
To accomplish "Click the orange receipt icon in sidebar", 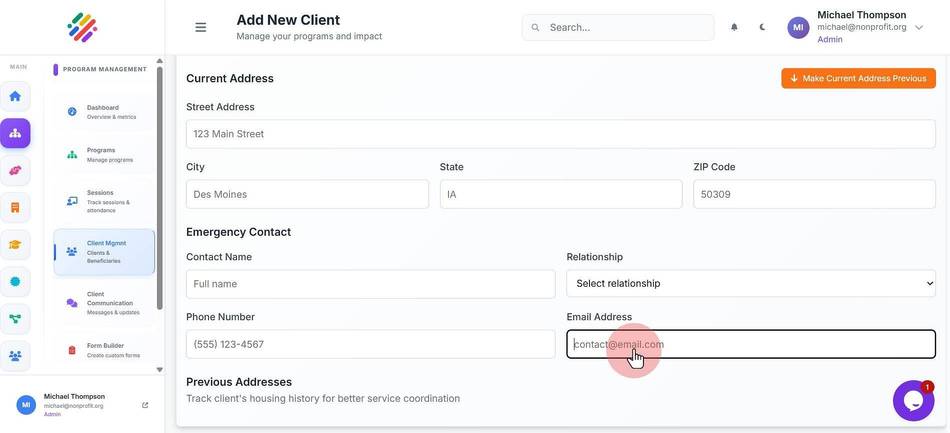I will coord(15,208).
